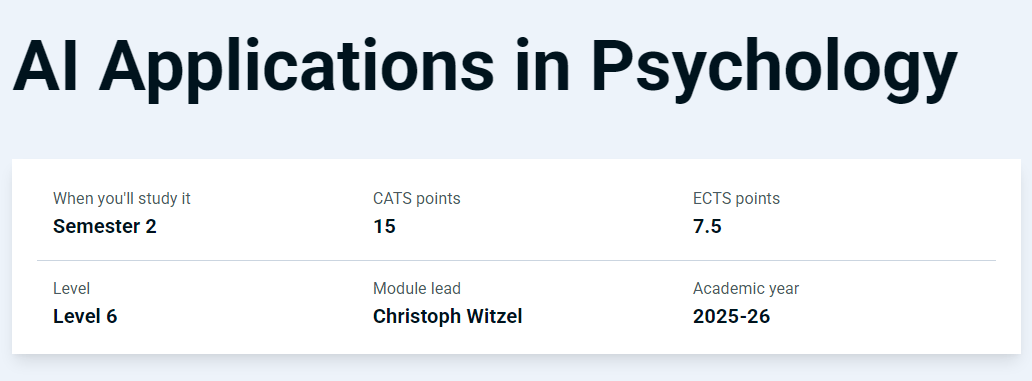Screen dimensions: 1032x381
Task: Click the CATS points value '15'
Action: click(x=384, y=226)
